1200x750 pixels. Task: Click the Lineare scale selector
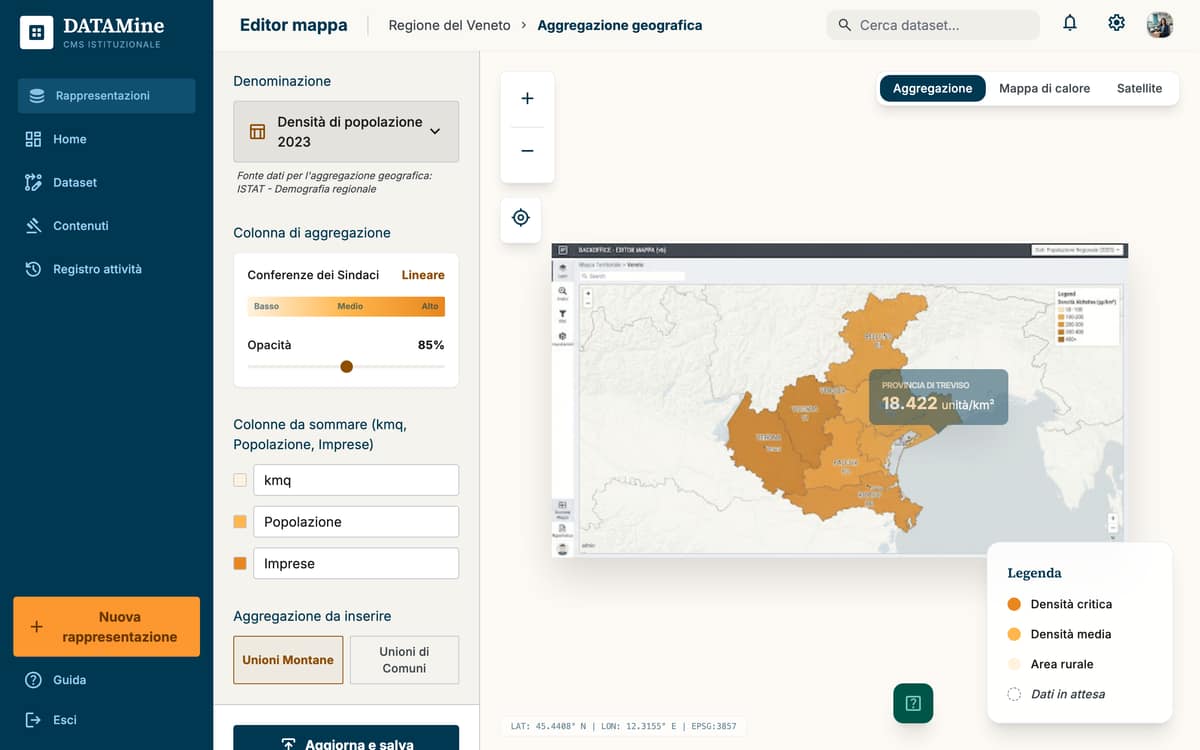(423, 275)
